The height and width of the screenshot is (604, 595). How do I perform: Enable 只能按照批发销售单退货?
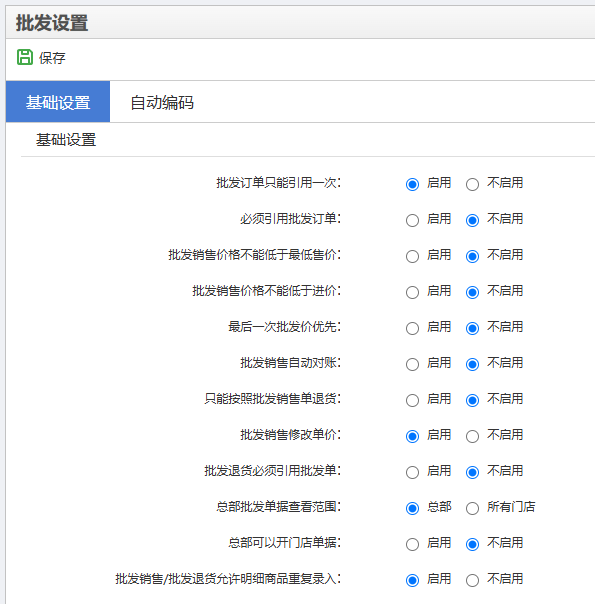[x=412, y=401]
